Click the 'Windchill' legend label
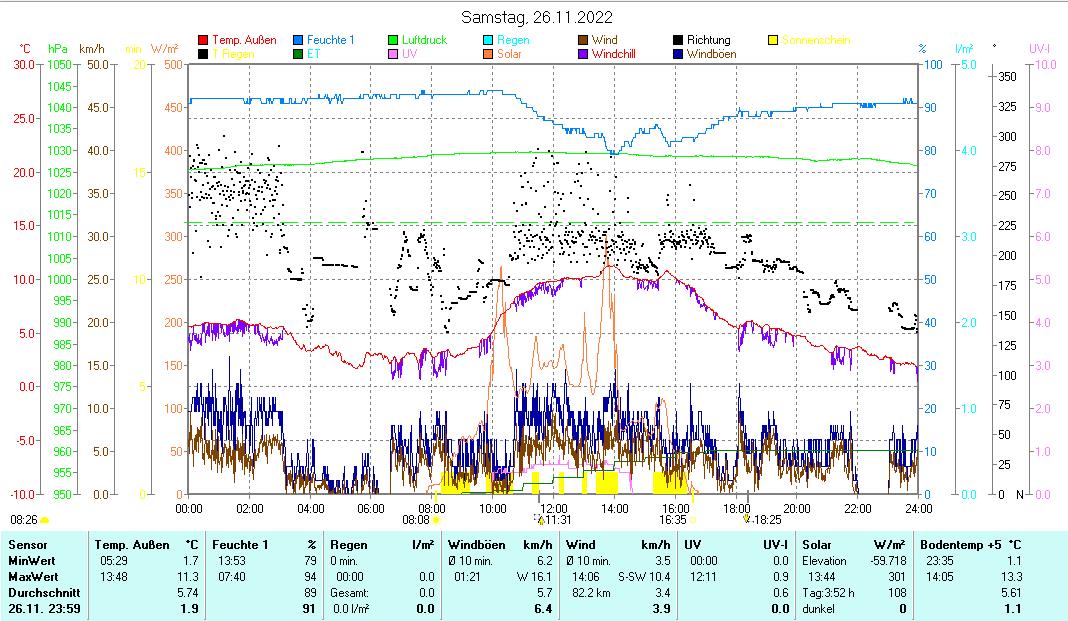The image size is (1068, 621). (x=614, y=54)
